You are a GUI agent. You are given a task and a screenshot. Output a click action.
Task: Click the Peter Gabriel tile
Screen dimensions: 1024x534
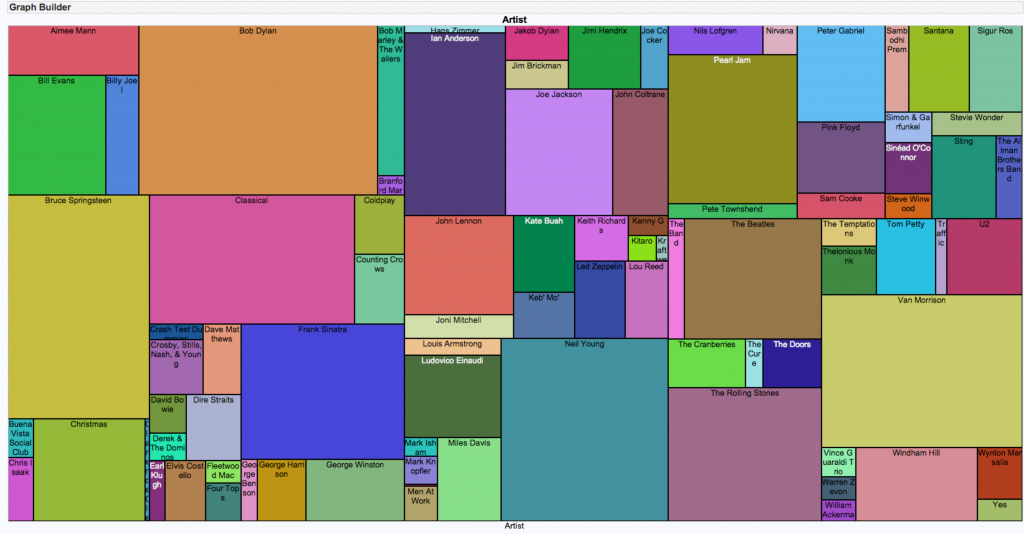pos(840,74)
